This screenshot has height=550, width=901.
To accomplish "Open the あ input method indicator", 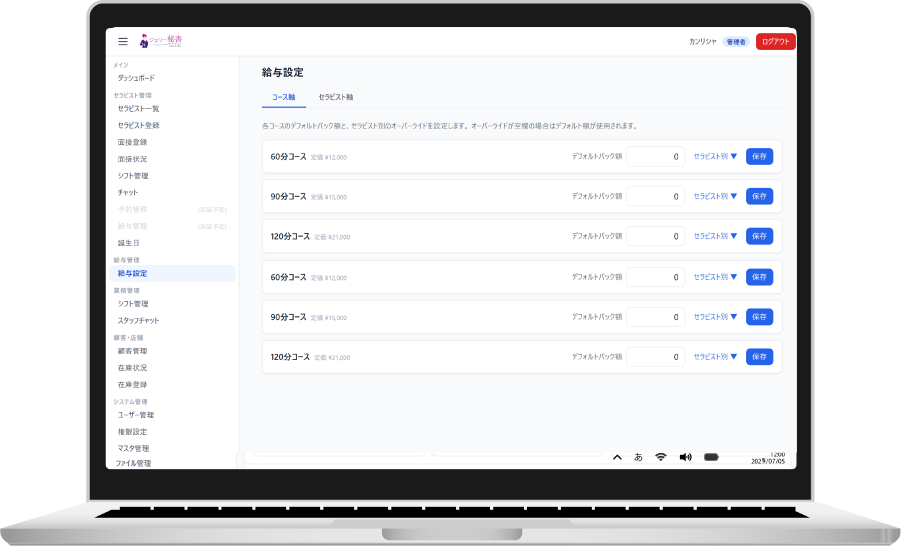I will [x=638, y=457].
